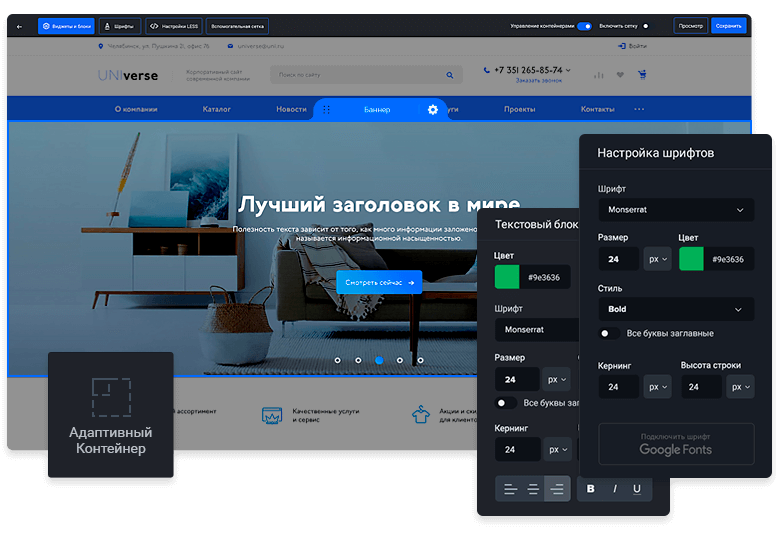
Task: Select the active third banner slide dot
Action: (379, 360)
